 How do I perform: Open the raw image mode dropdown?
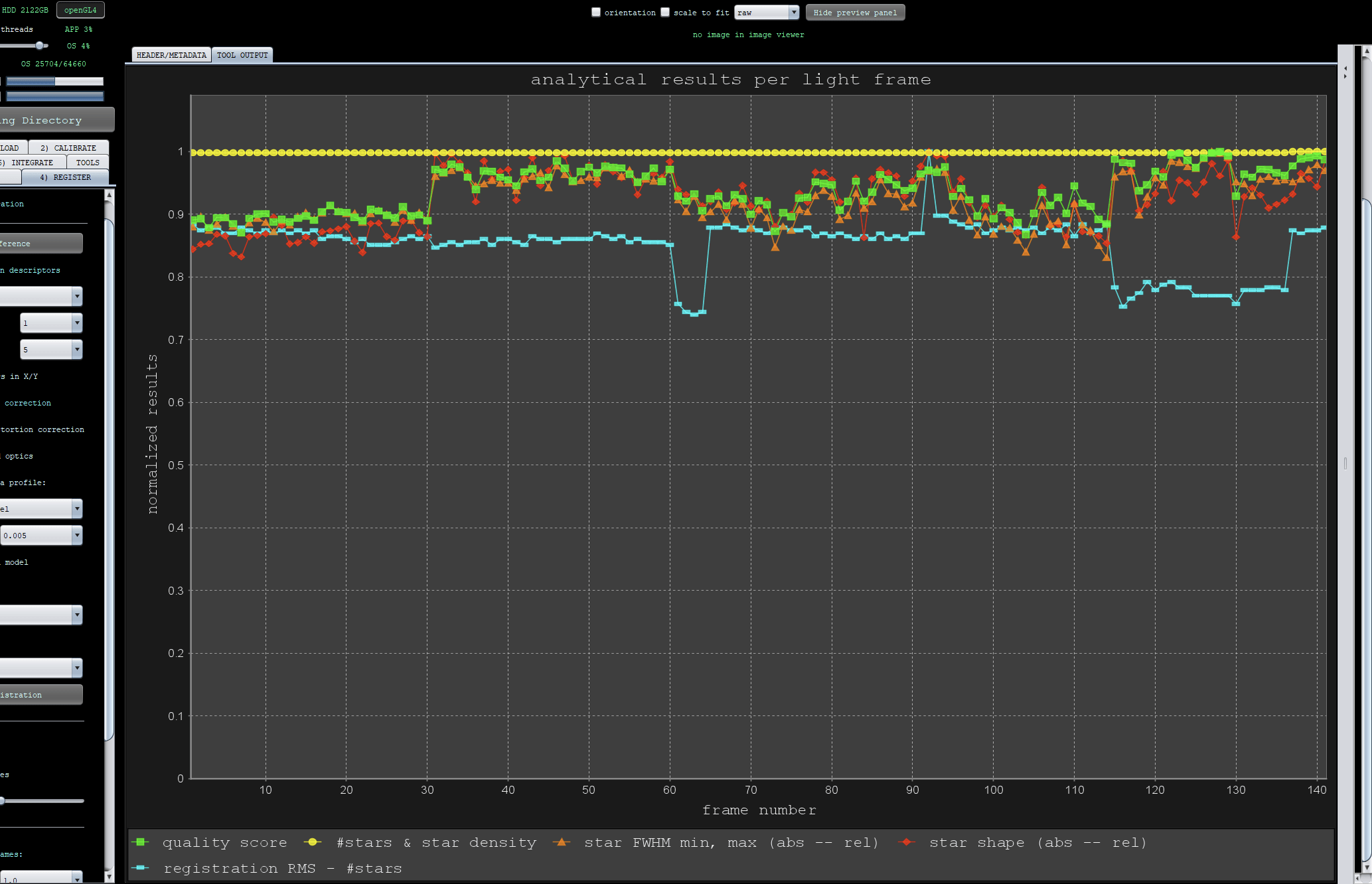point(767,13)
